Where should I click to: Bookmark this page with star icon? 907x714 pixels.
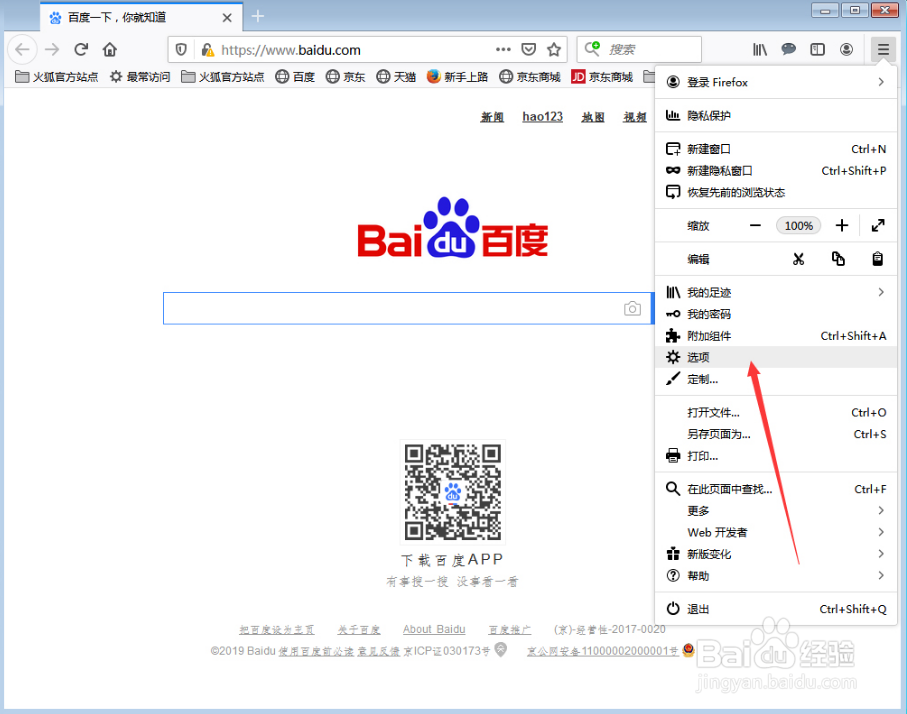(554, 50)
